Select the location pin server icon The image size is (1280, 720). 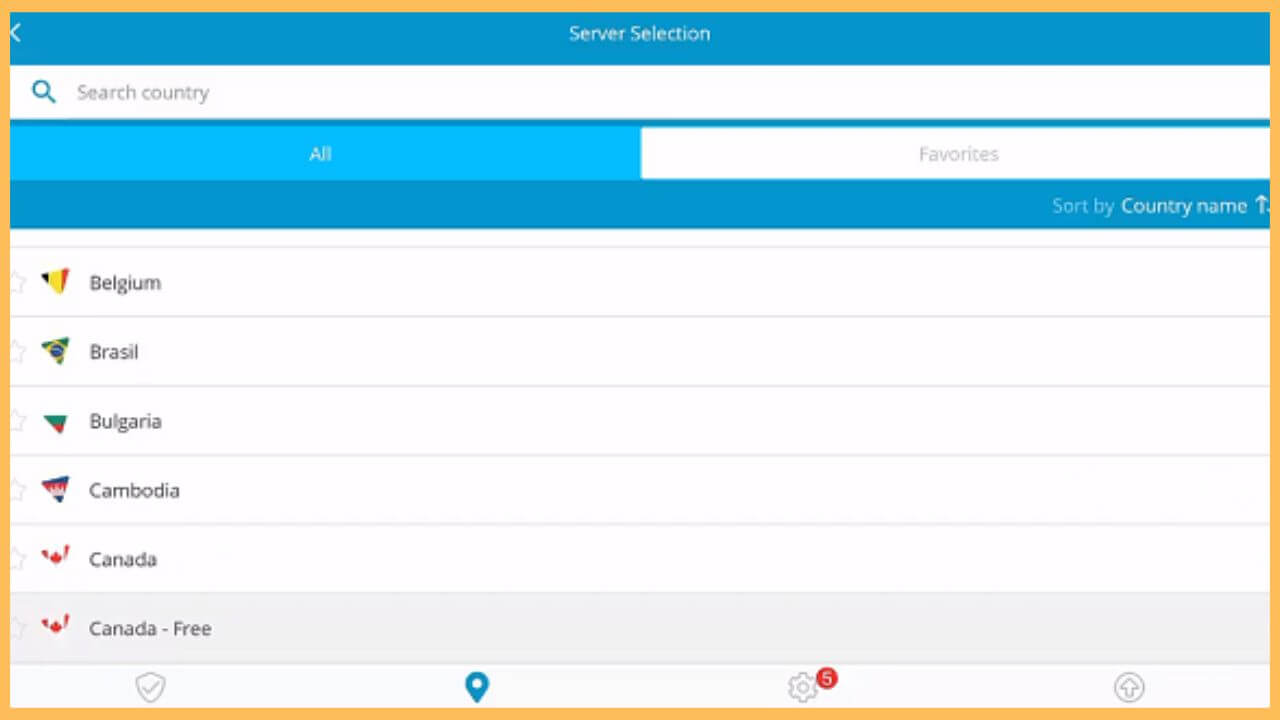[477, 687]
